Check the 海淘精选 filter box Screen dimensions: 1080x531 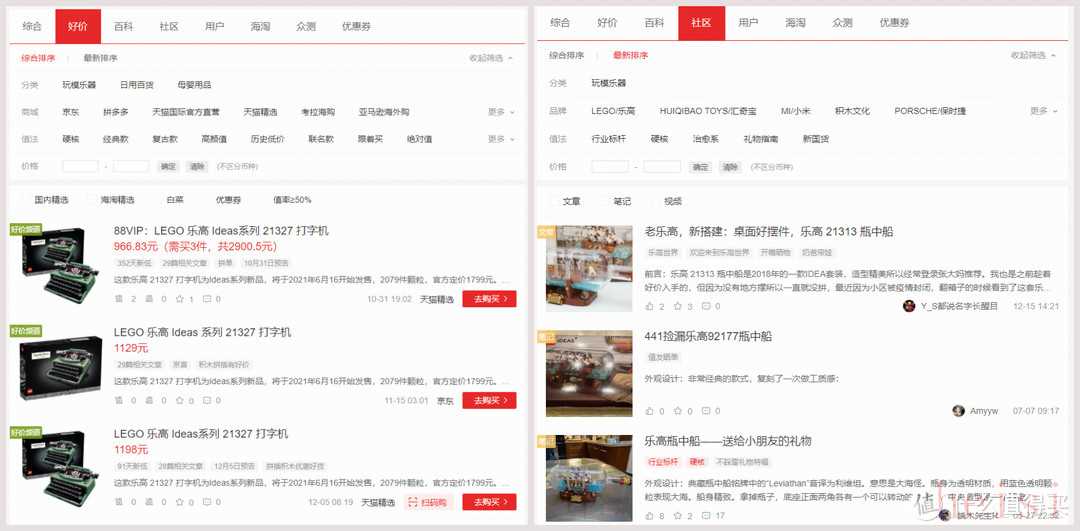point(93,200)
